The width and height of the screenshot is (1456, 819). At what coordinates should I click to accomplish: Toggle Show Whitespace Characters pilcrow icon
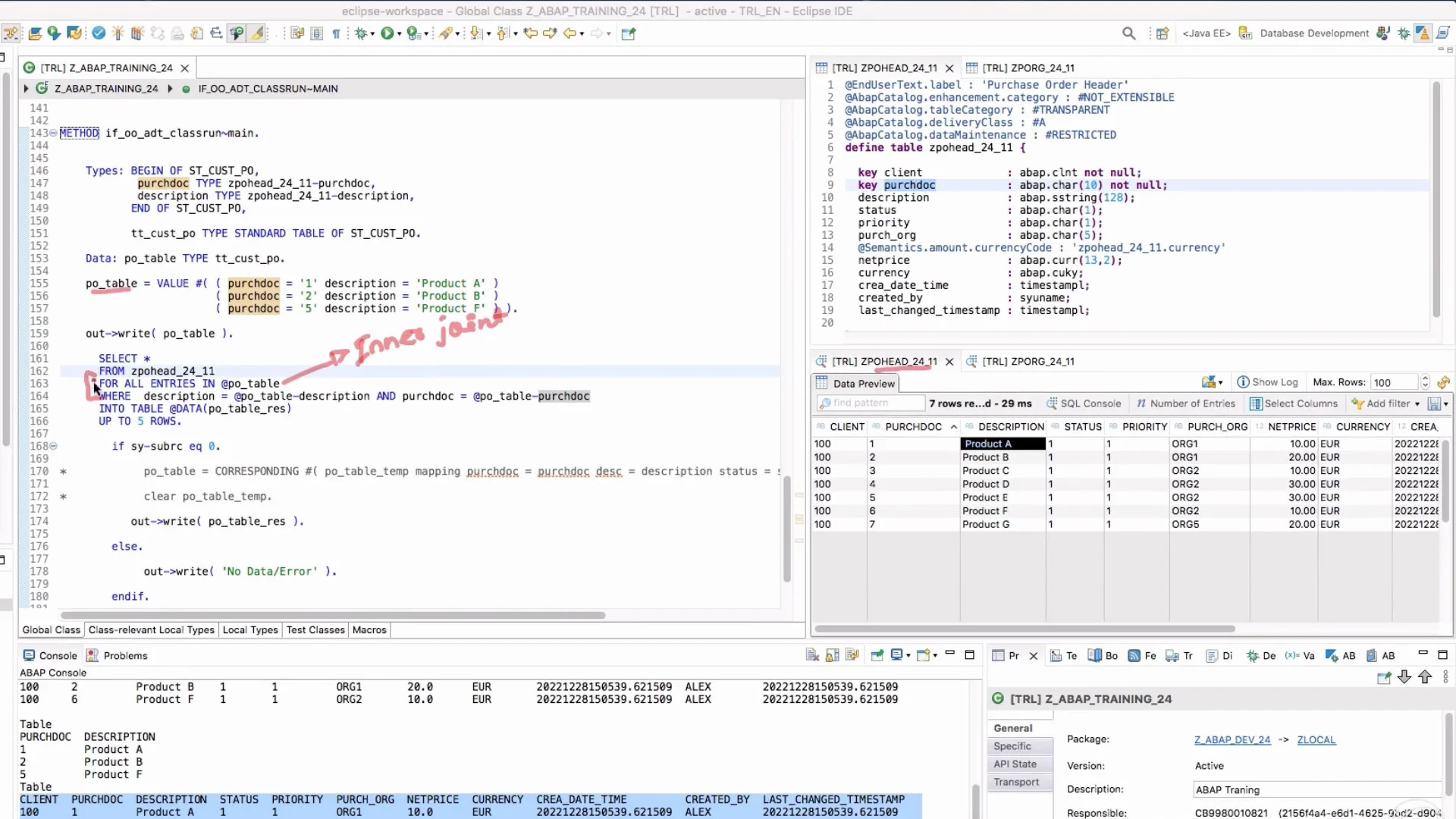(336, 33)
